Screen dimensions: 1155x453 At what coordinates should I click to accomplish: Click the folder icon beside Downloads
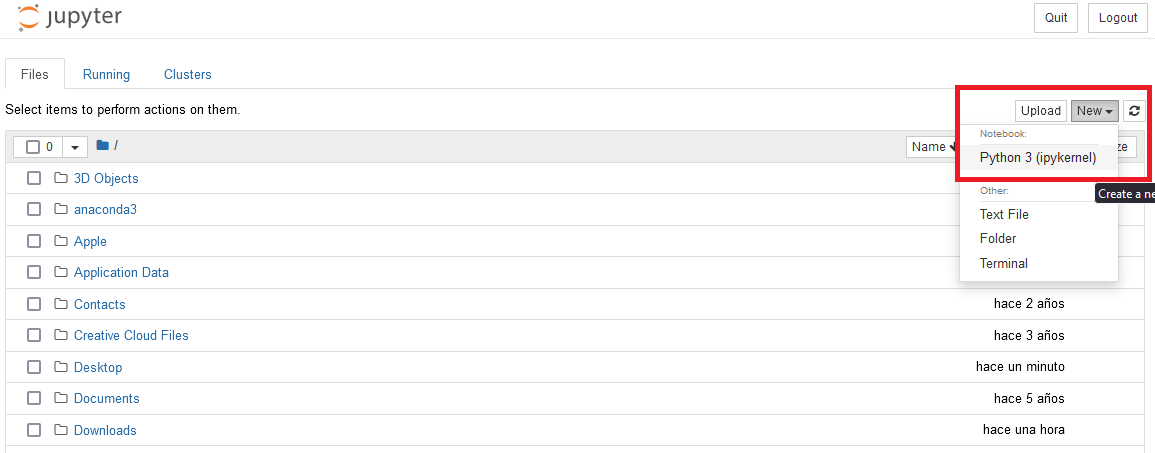point(61,430)
